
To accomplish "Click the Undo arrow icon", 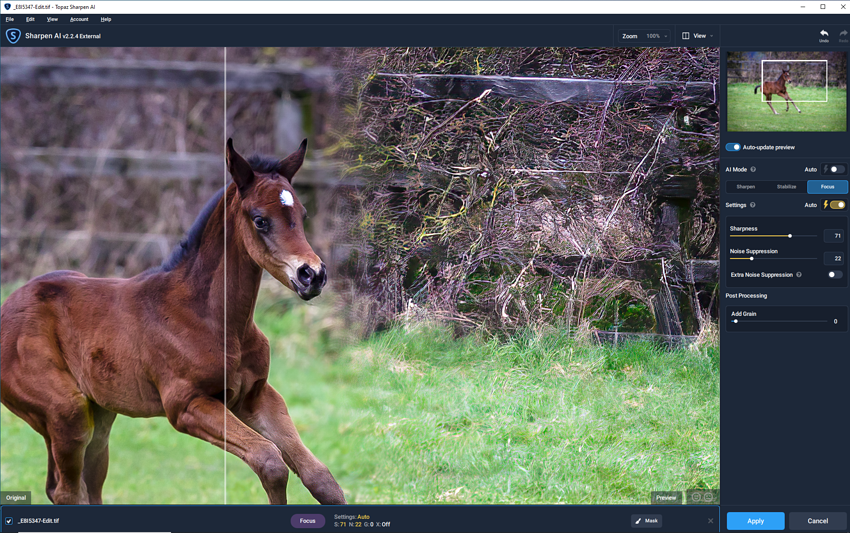I will 824,34.
